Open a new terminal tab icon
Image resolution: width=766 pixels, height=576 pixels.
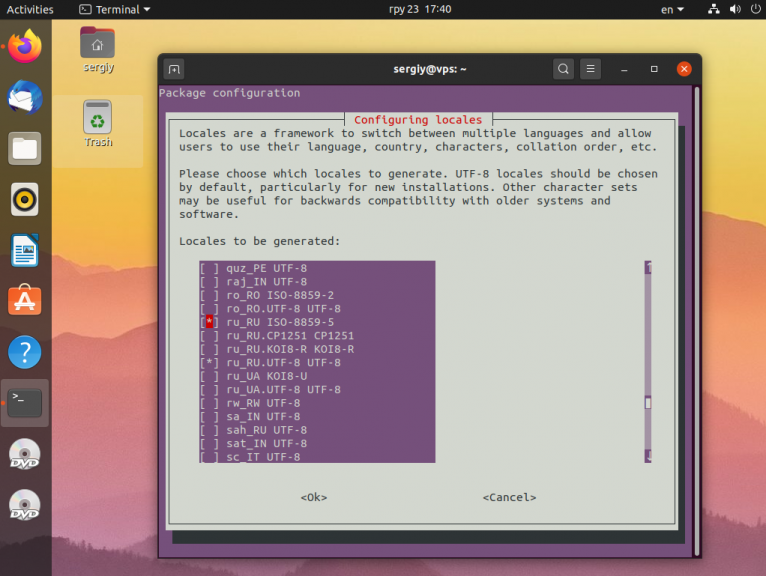174,69
